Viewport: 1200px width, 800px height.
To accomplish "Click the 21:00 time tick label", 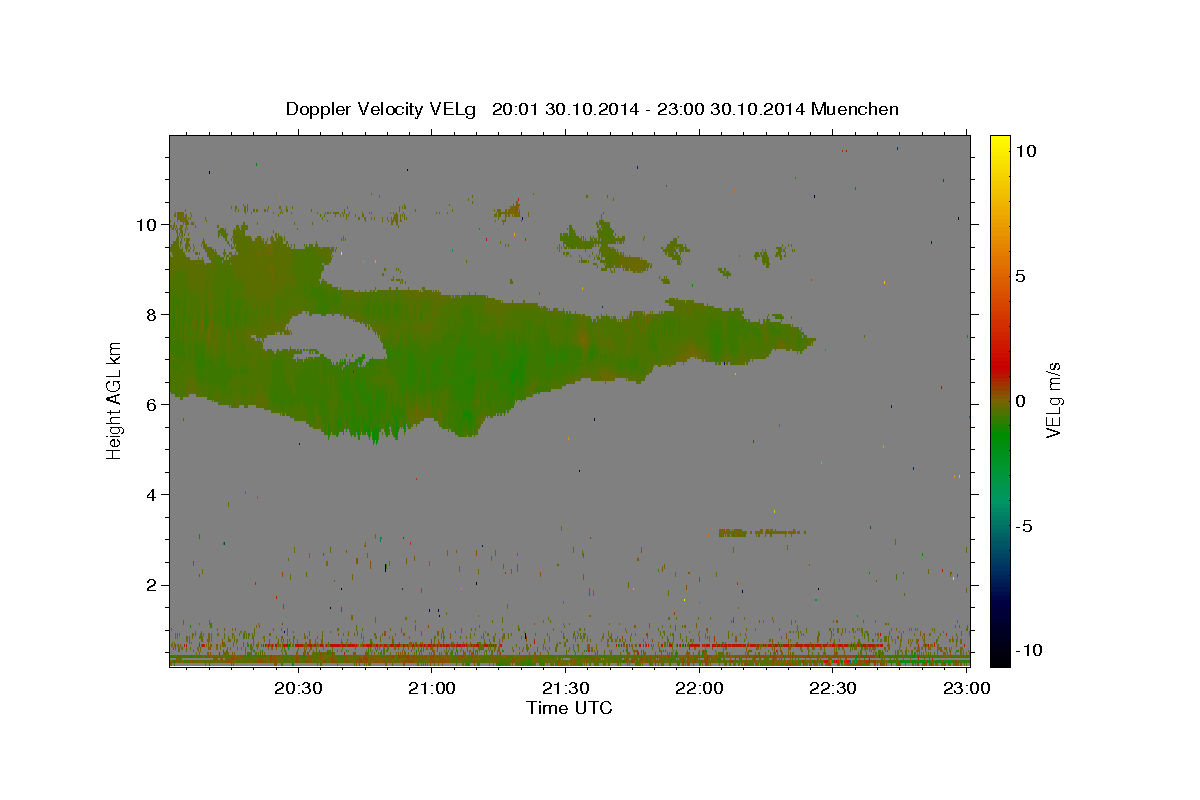I will tap(432, 688).
